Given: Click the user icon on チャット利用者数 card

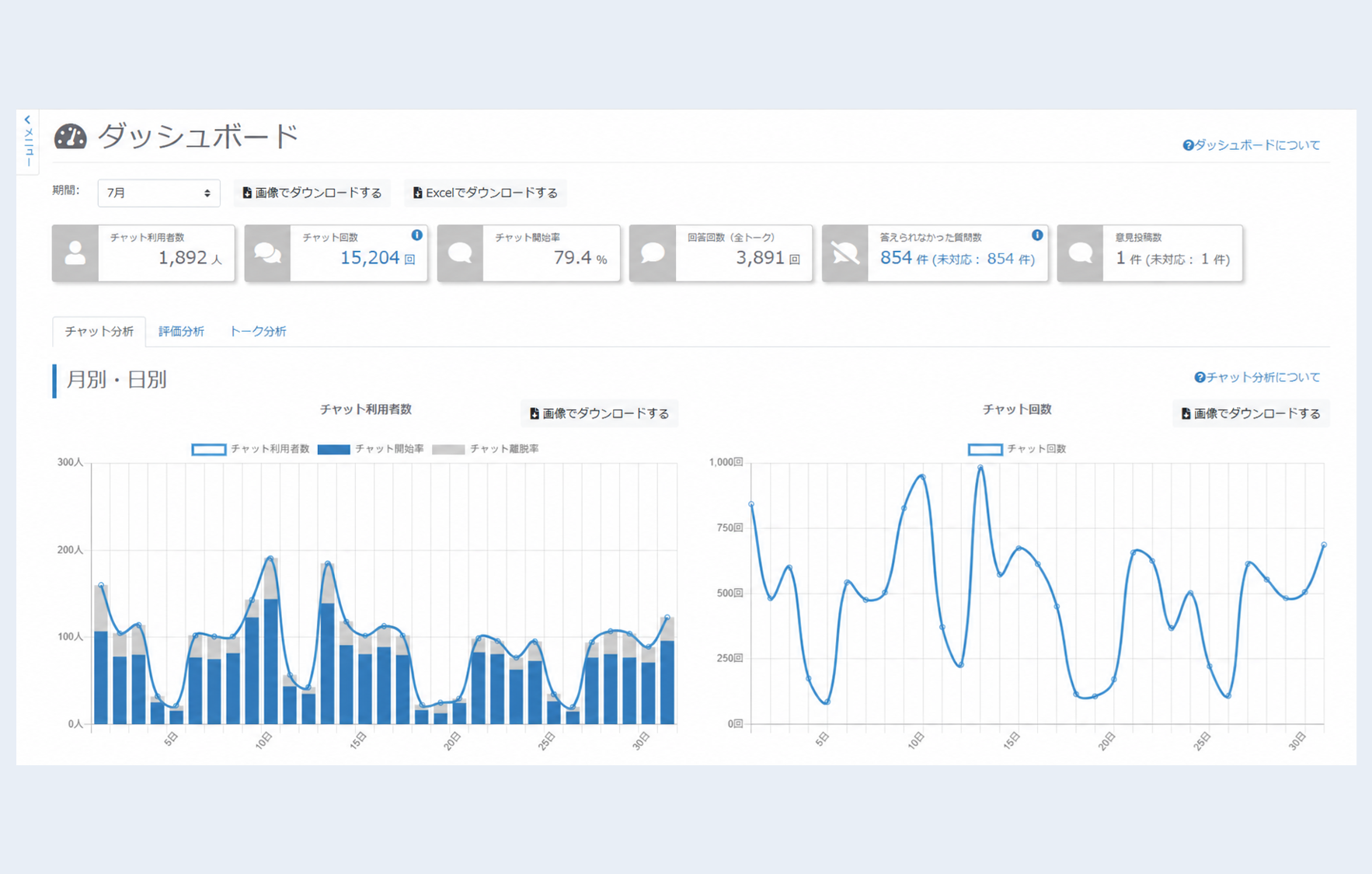Looking at the screenshot, I should click(x=75, y=253).
